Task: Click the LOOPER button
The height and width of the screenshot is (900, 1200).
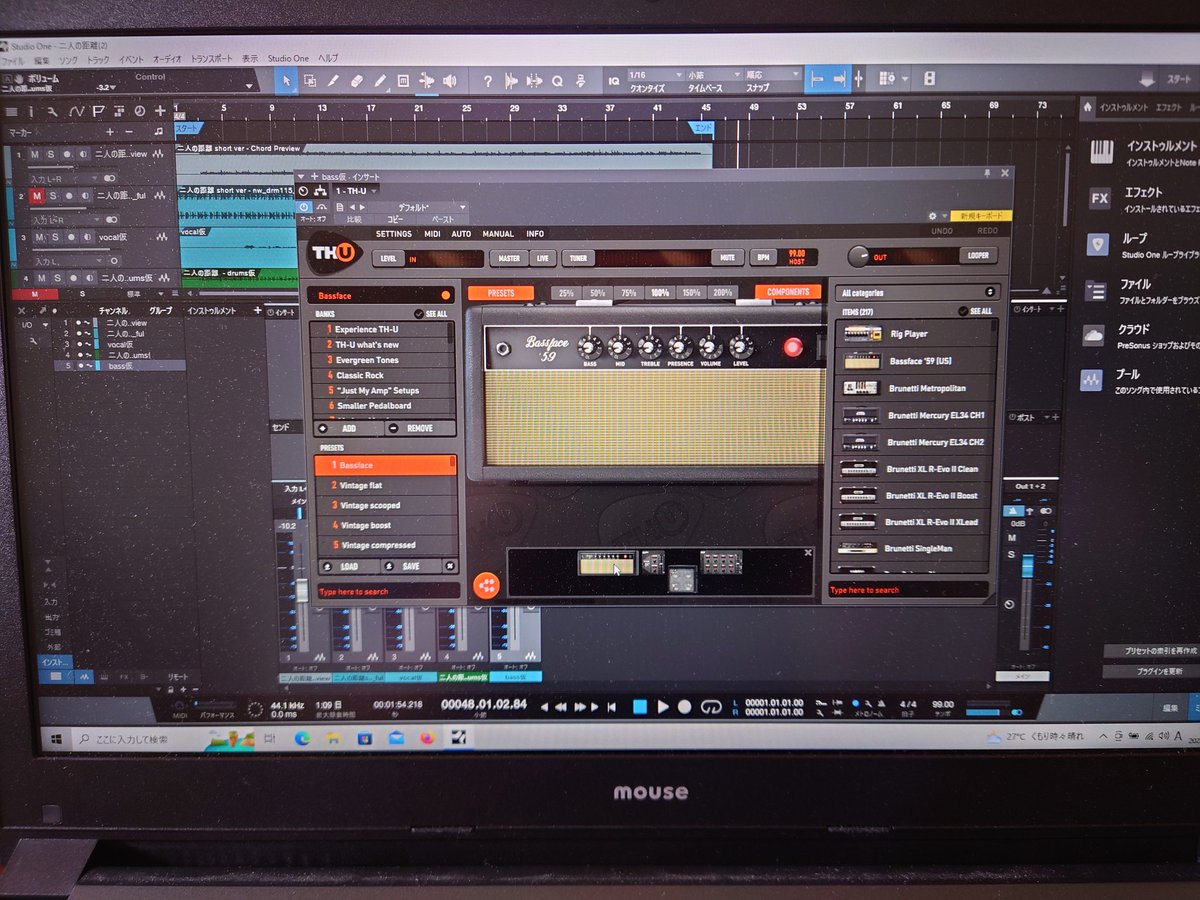Action: pos(977,255)
